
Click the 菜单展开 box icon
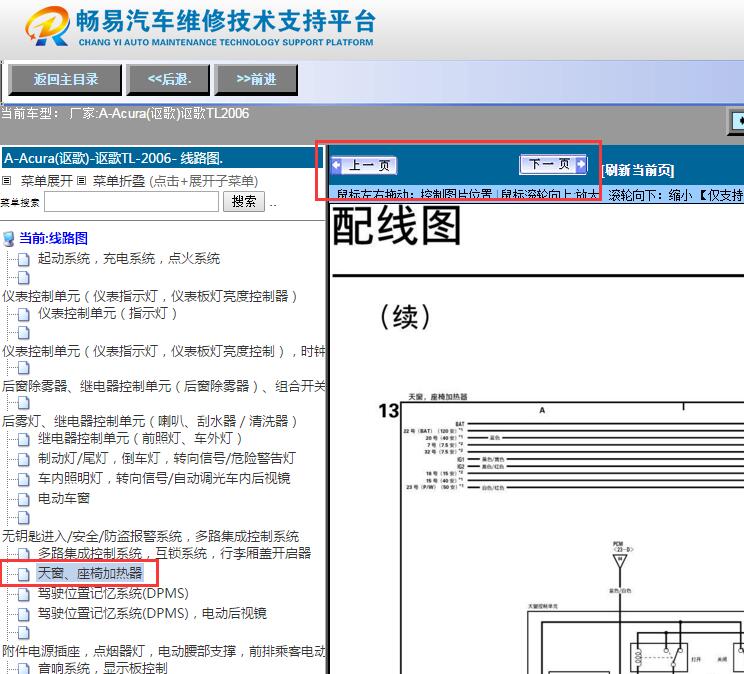coord(7,181)
